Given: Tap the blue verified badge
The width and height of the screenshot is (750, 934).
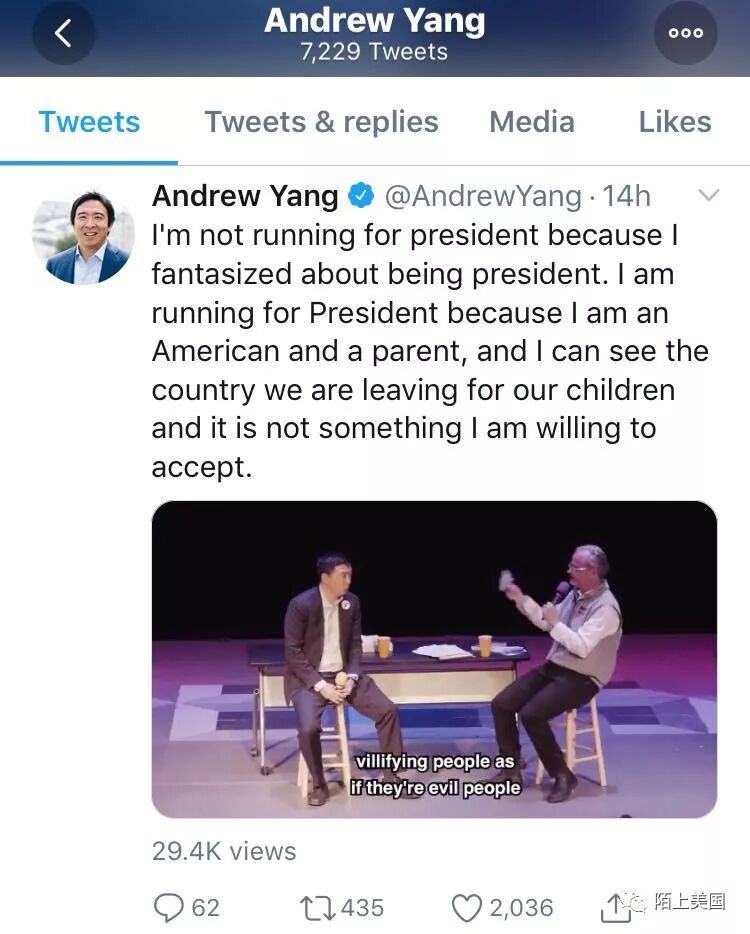Looking at the screenshot, I should click(x=361, y=196).
